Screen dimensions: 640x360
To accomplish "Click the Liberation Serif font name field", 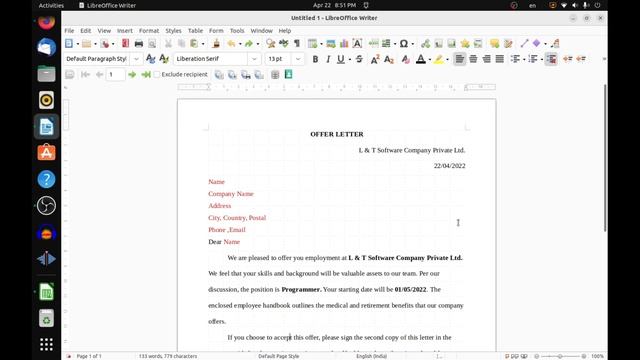I will coord(211,59).
